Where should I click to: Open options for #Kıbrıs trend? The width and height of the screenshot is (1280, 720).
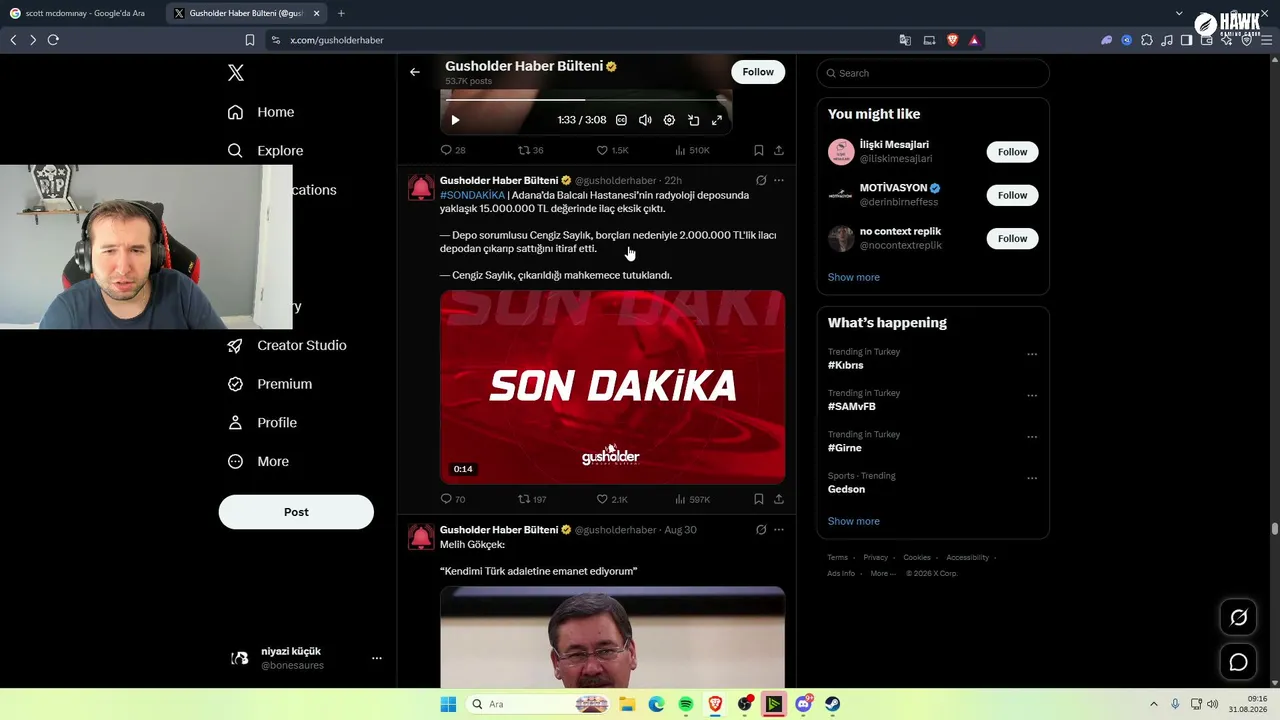pyautogui.click(x=1032, y=354)
